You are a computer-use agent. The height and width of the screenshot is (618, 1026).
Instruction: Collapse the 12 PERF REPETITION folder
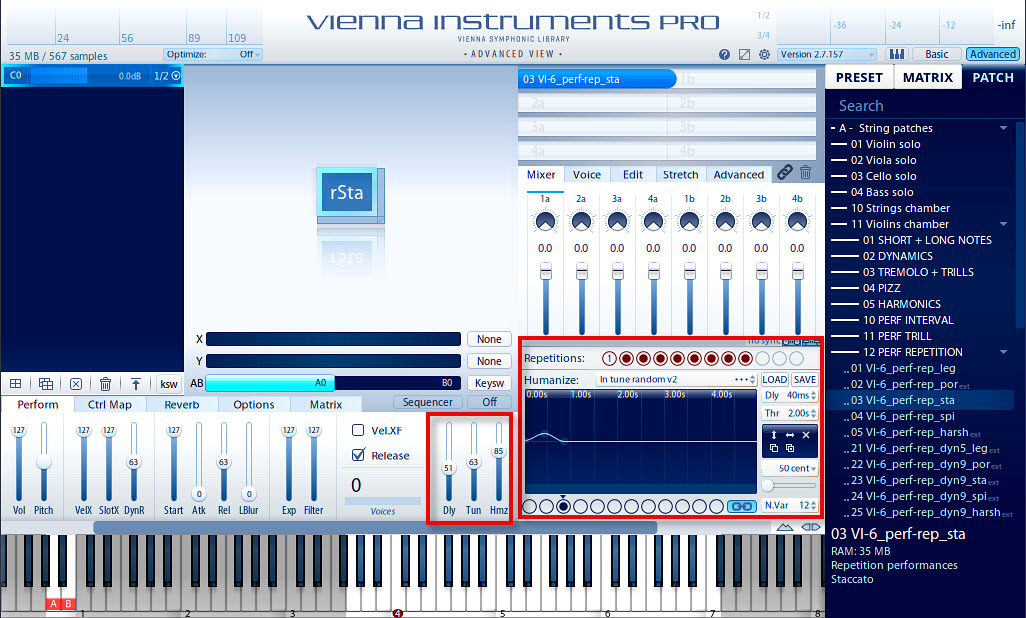1003,352
